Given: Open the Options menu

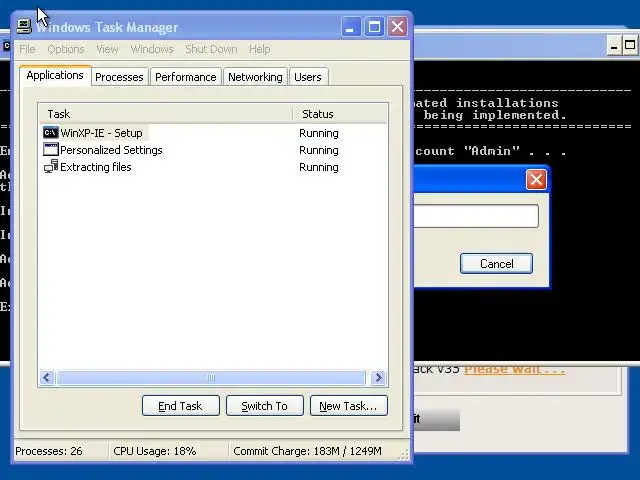Looking at the screenshot, I should [x=66, y=49].
